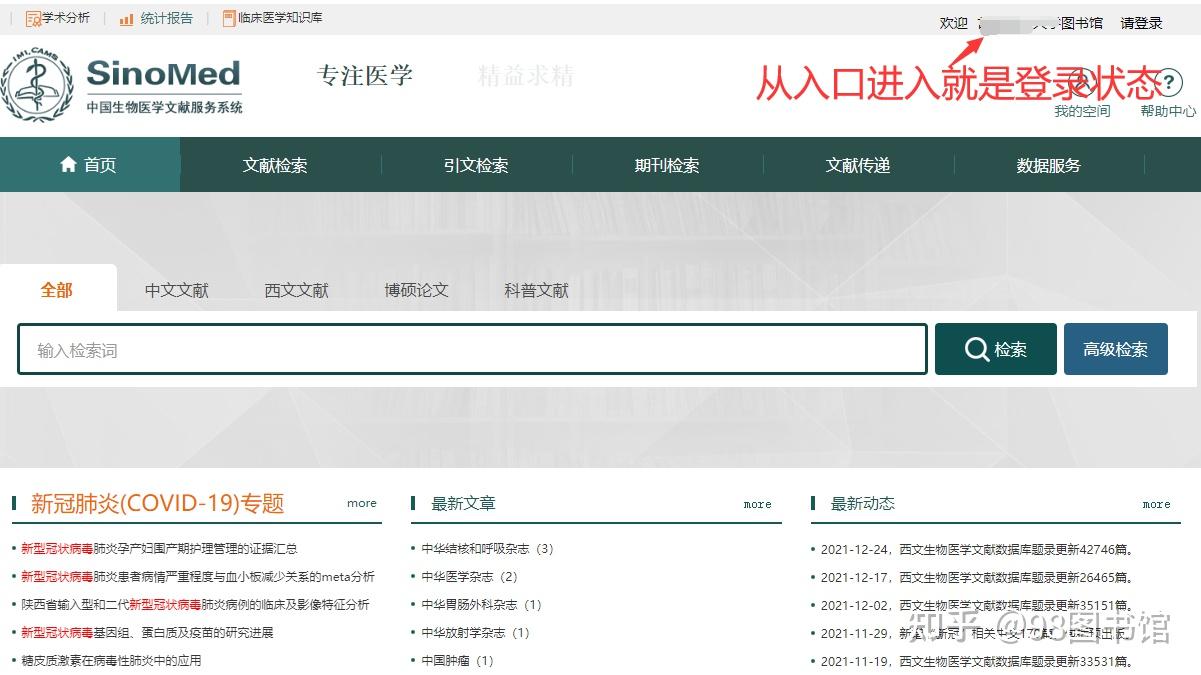
Task: Switch to the 科普文献 tab
Action: [536, 289]
